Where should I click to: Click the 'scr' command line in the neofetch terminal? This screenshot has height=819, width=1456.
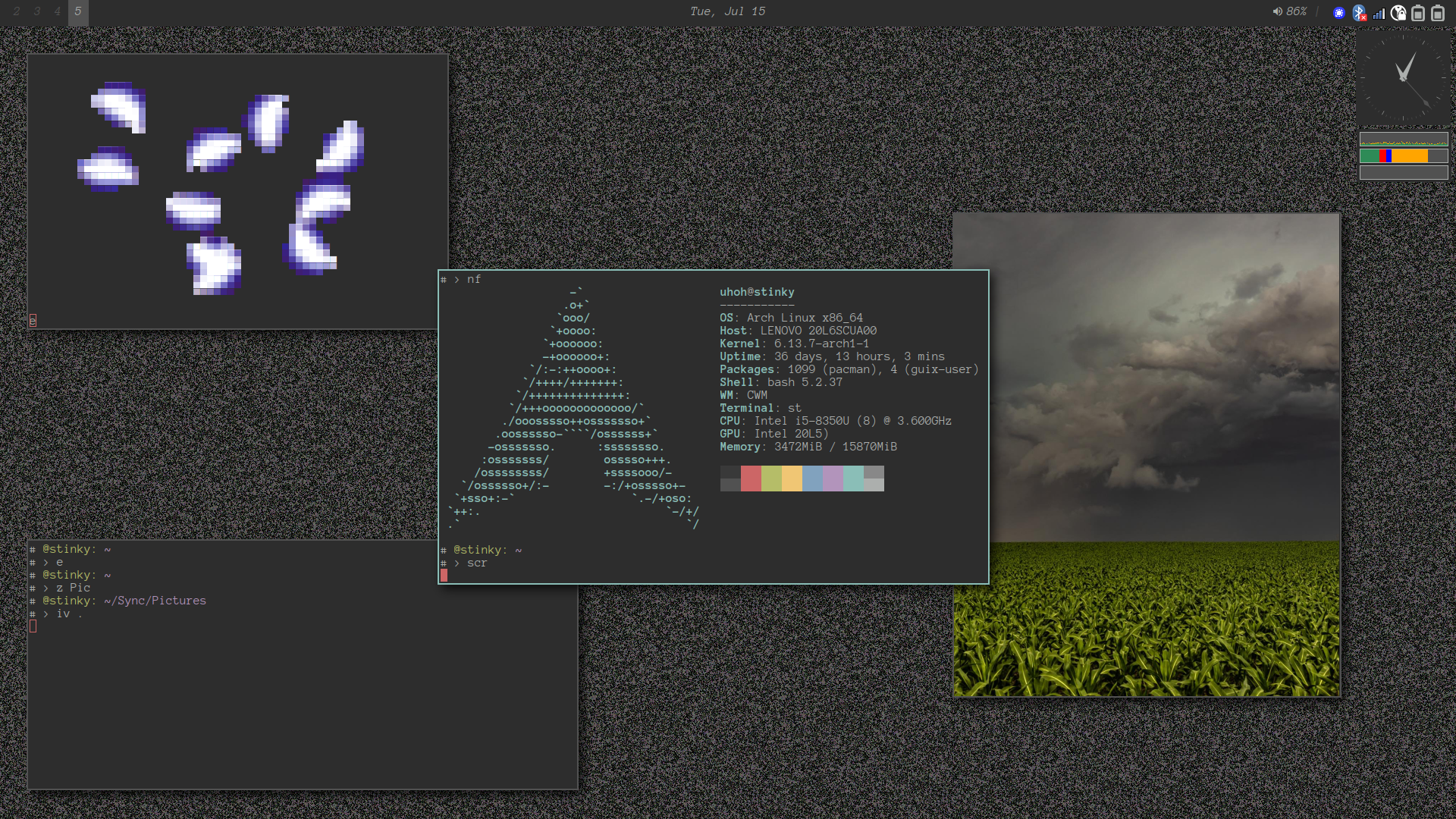(477, 563)
